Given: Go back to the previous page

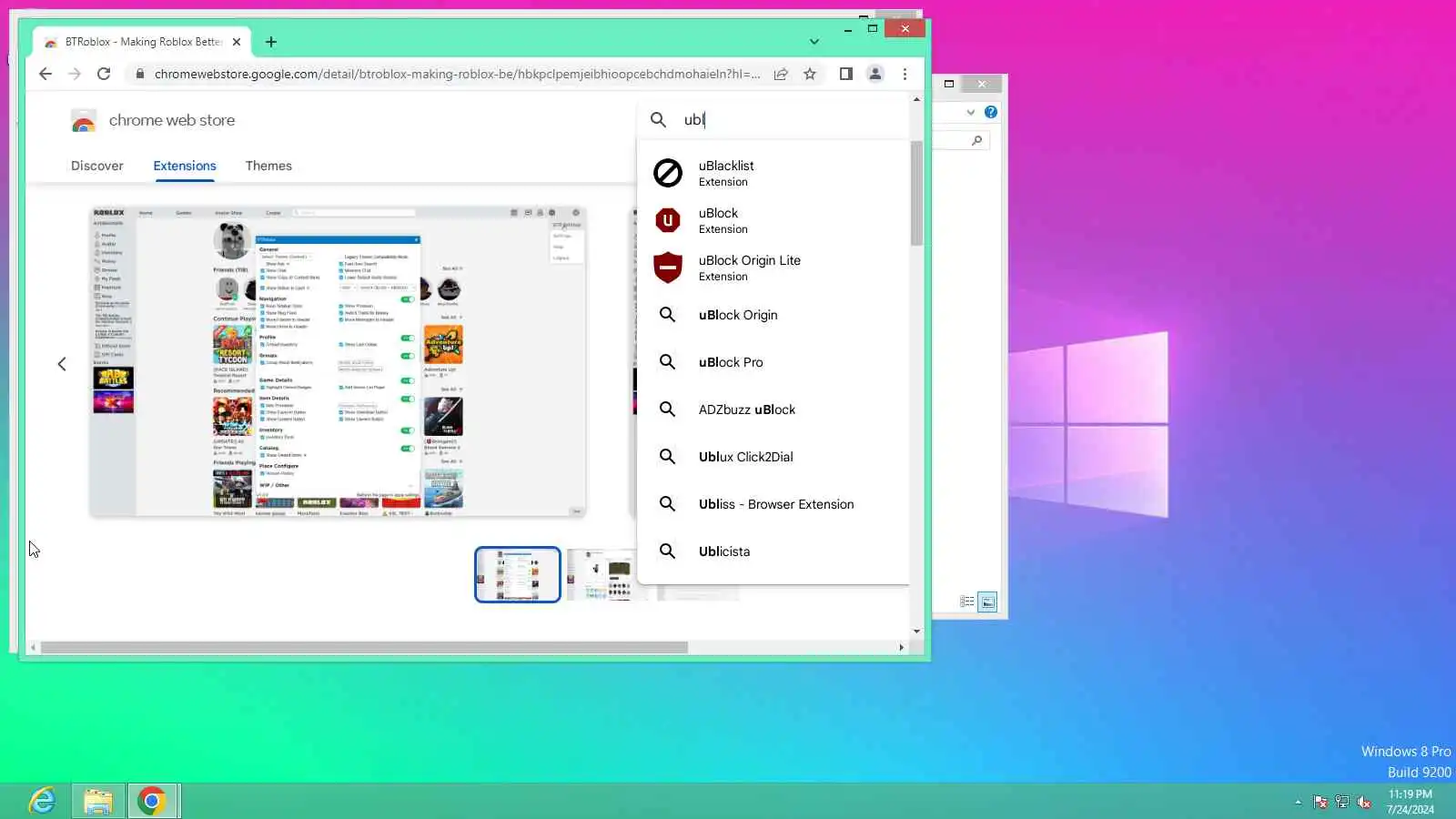Looking at the screenshot, I should pos(45,74).
